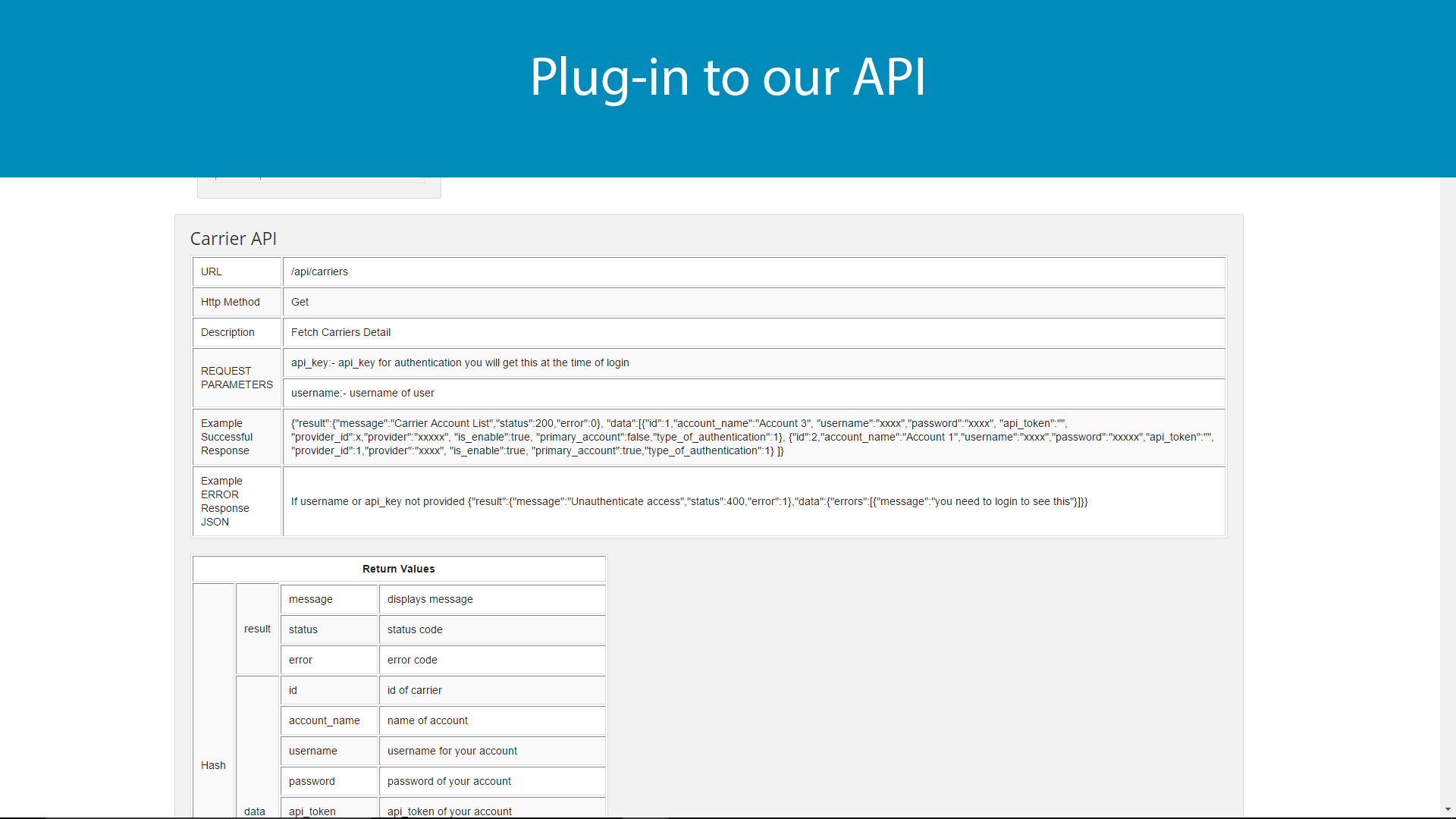Click the 'password of your account' cell
This screenshot has height=819, width=1456.
[x=449, y=781]
